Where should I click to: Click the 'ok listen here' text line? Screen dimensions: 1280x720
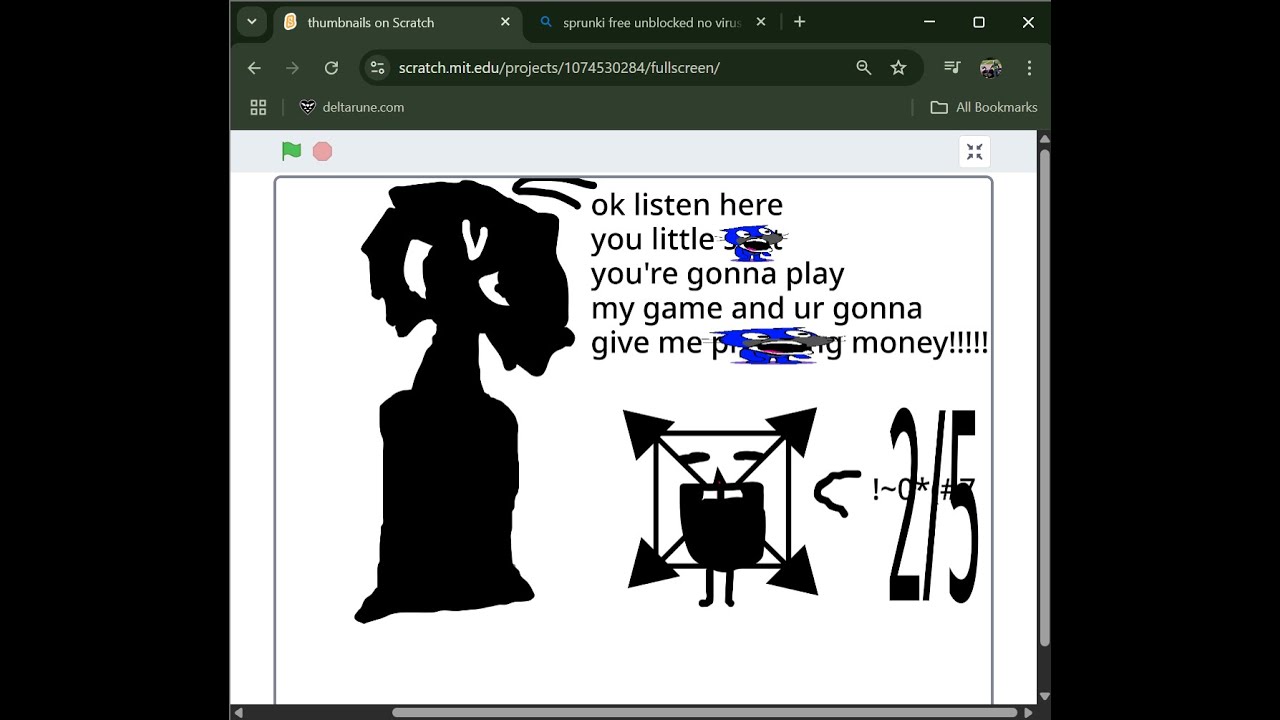tap(686, 204)
